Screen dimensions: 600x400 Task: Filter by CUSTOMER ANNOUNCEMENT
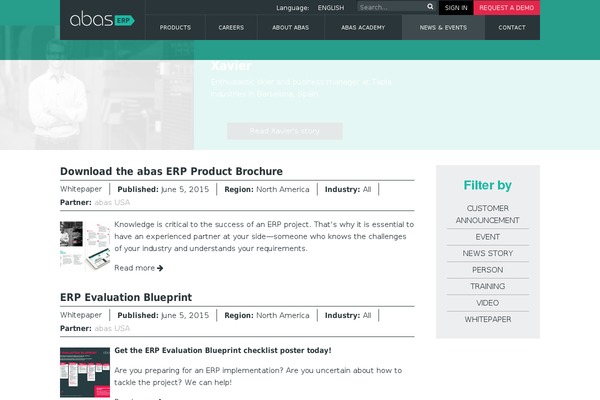click(488, 214)
